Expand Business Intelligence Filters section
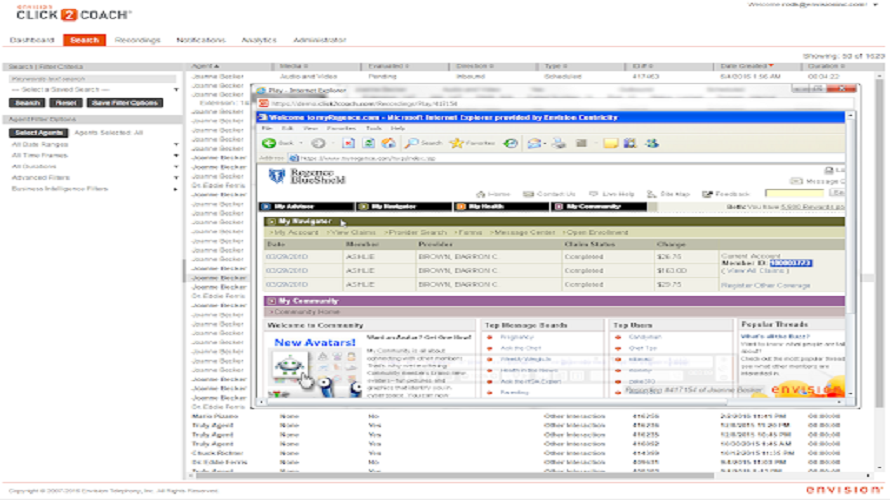Screen dimensions: 890x500 pos(94,189)
